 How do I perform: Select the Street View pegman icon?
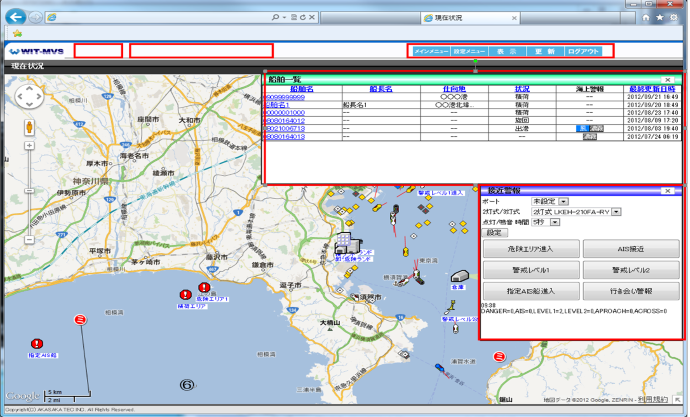[x=29, y=128]
